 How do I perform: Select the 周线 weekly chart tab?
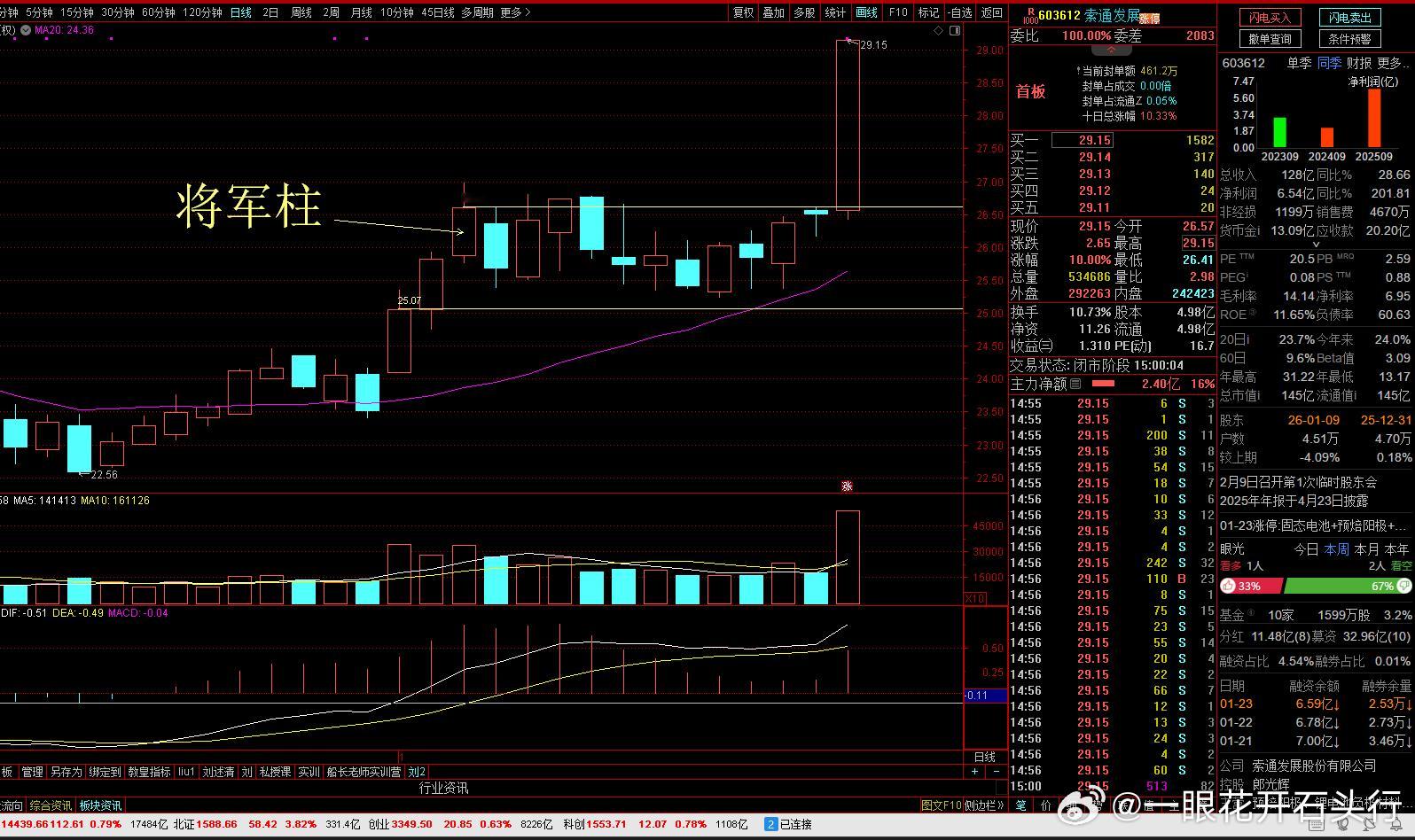click(301, 12)
